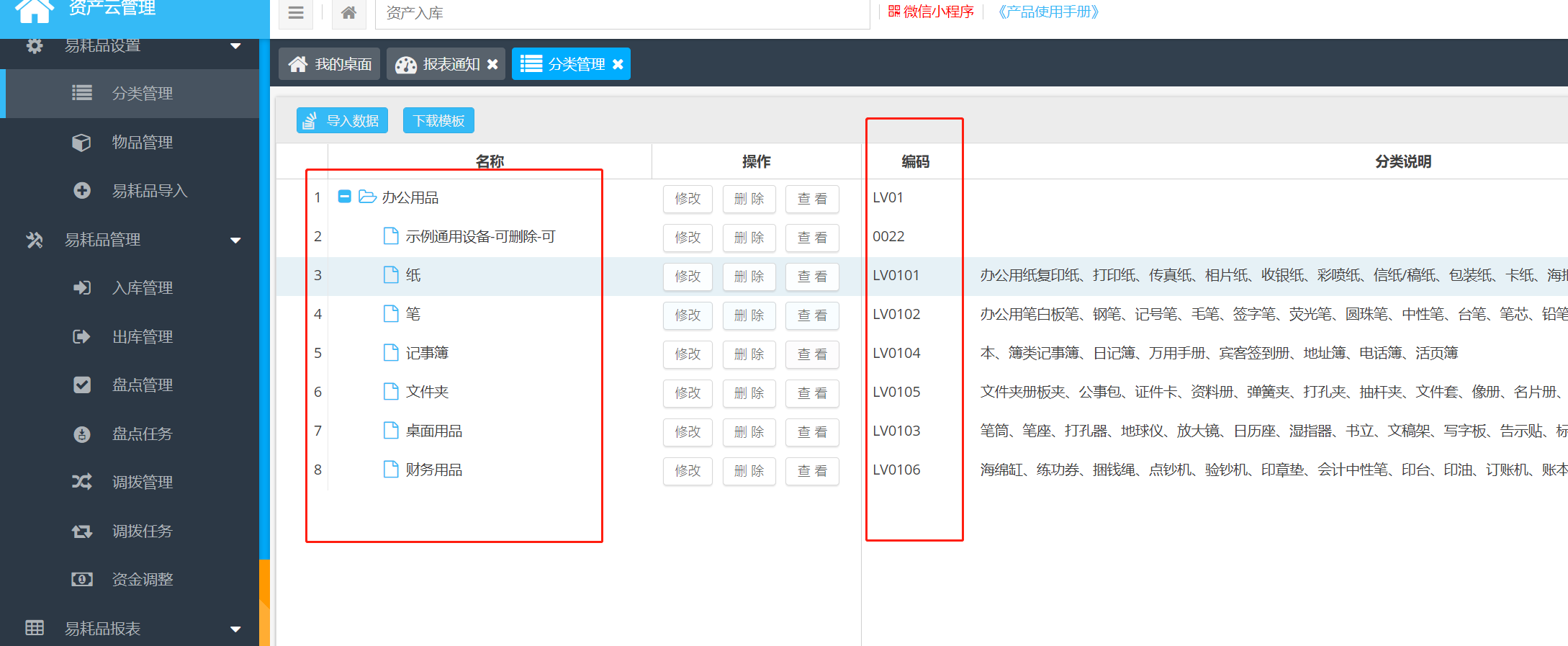Click the 报表通知 dashboard icon
This screenshot has width=1568, height=646.
(x=406, y=65)
